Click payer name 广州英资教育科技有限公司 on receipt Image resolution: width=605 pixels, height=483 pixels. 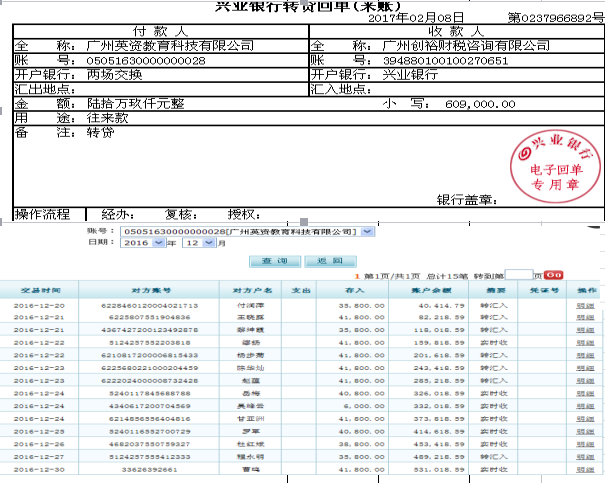coord(170,46)
